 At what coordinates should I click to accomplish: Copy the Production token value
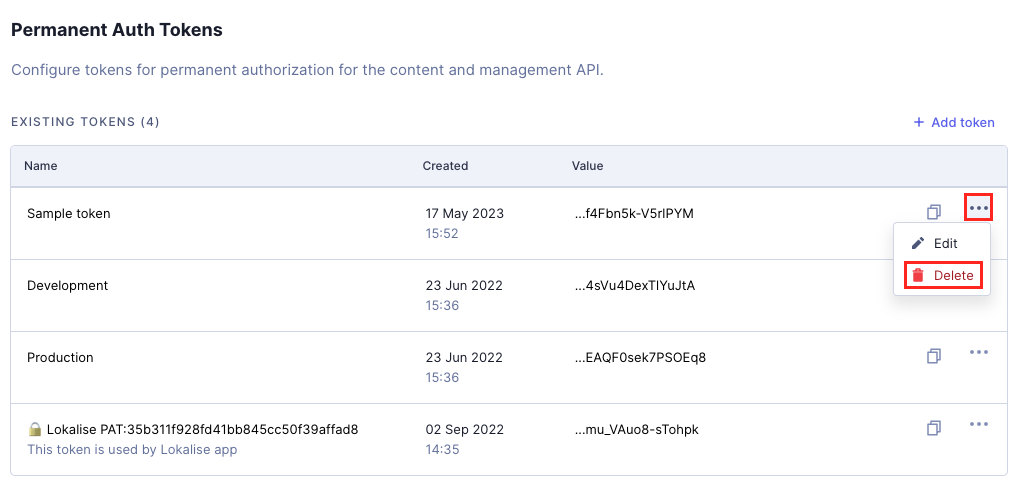pos(933,356)
